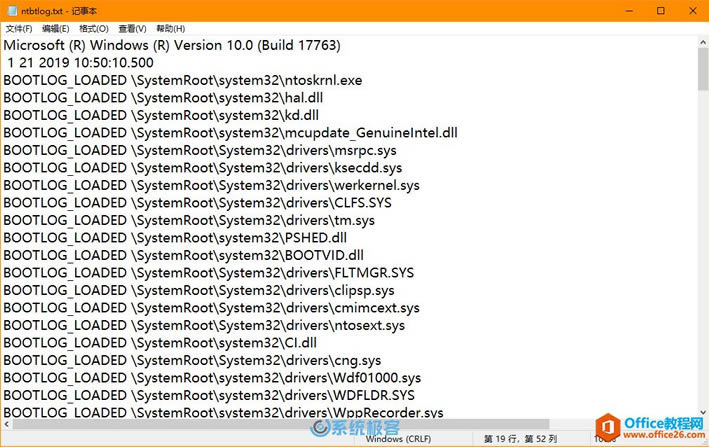Click the Windows Version 10.0 Build line

[x=172, y=45]
